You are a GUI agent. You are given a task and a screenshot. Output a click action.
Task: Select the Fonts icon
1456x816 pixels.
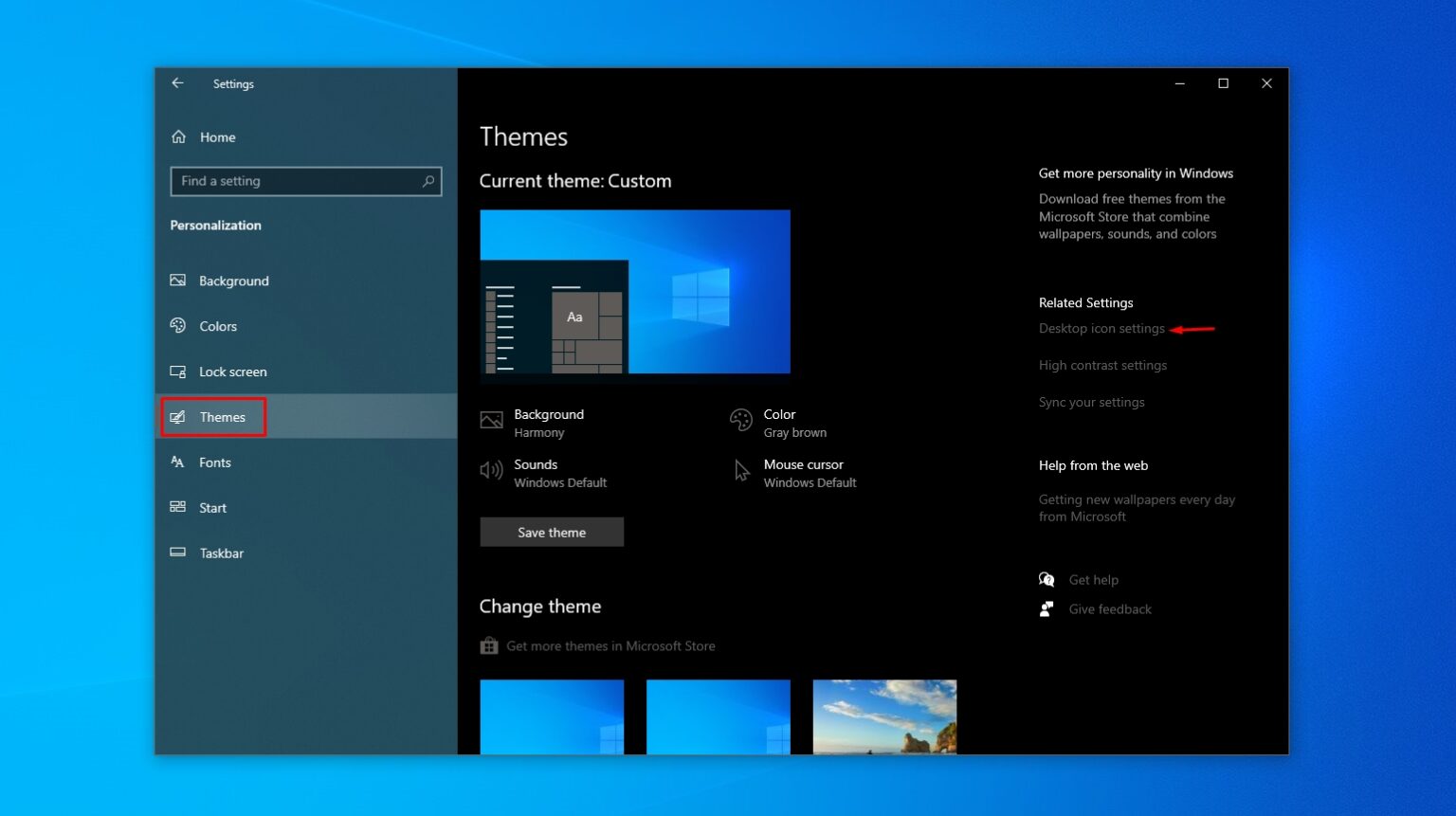(x=178, y=462)
